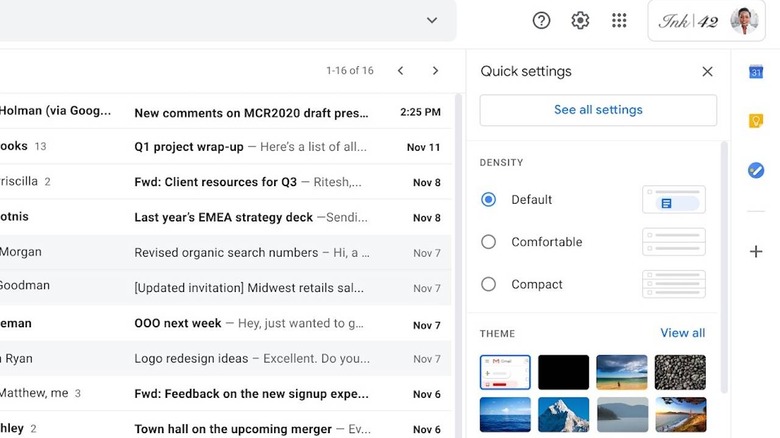This screenshot has width=780, height=438.
Task: Go to older emails page arrow
Action: (435, 71)
